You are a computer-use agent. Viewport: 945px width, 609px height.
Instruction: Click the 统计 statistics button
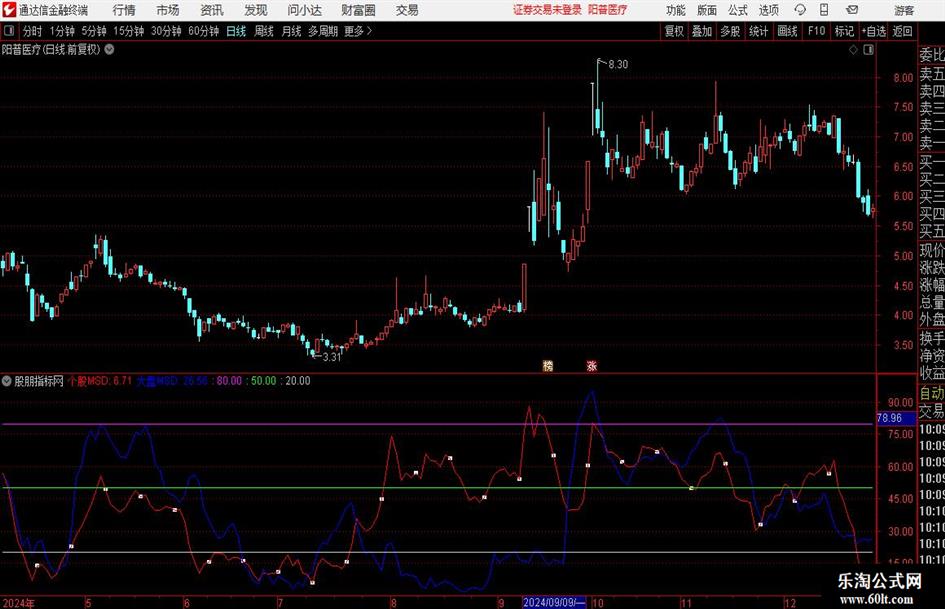[x=758, y=31]
